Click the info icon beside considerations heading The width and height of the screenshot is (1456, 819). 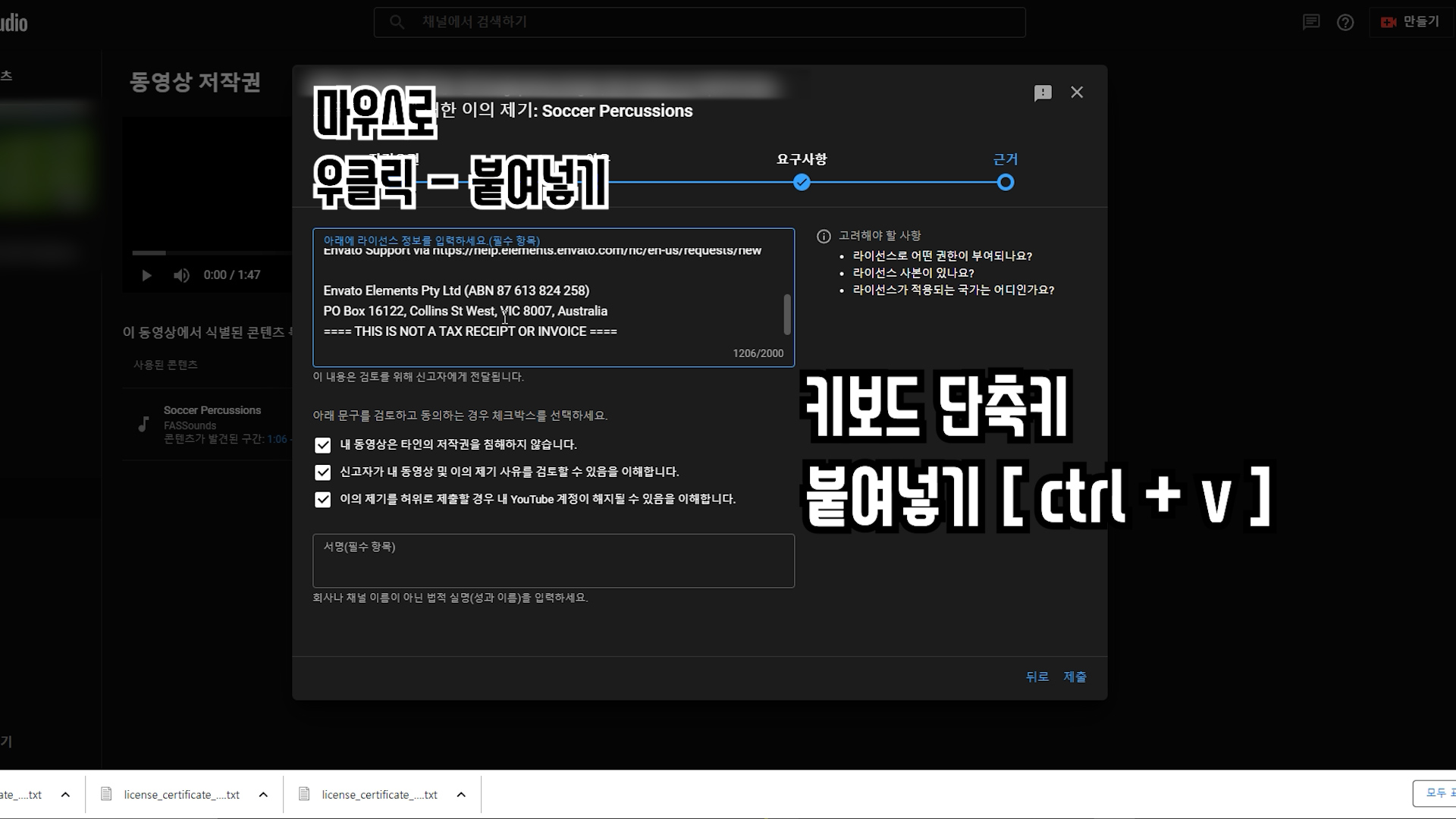pyautogui.click(x=824, y=237)
